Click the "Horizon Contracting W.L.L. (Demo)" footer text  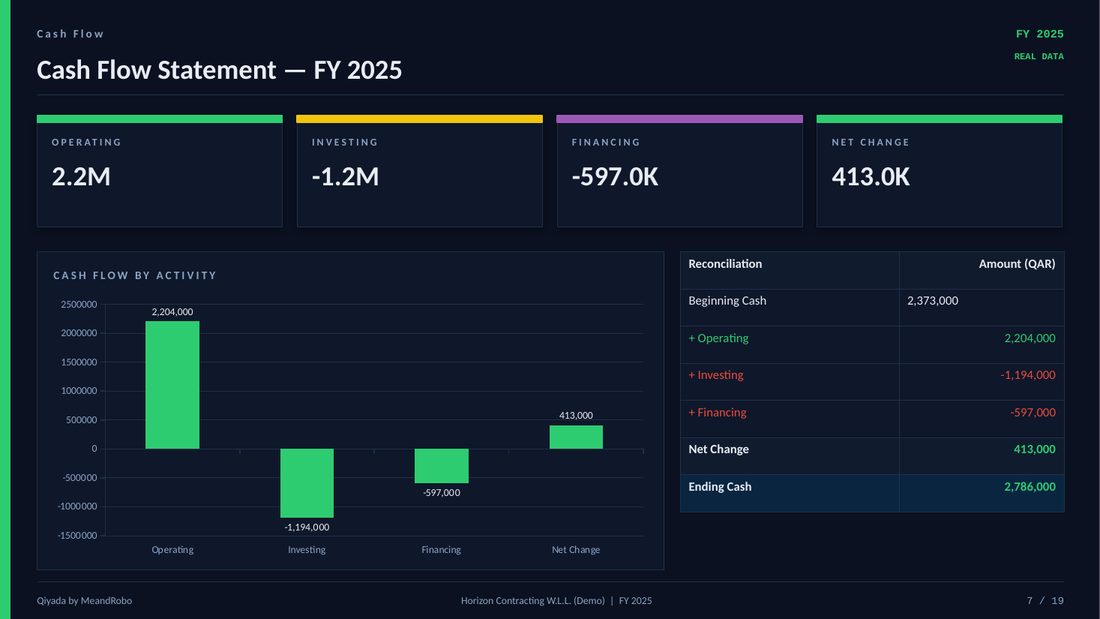tap(532, 601)
